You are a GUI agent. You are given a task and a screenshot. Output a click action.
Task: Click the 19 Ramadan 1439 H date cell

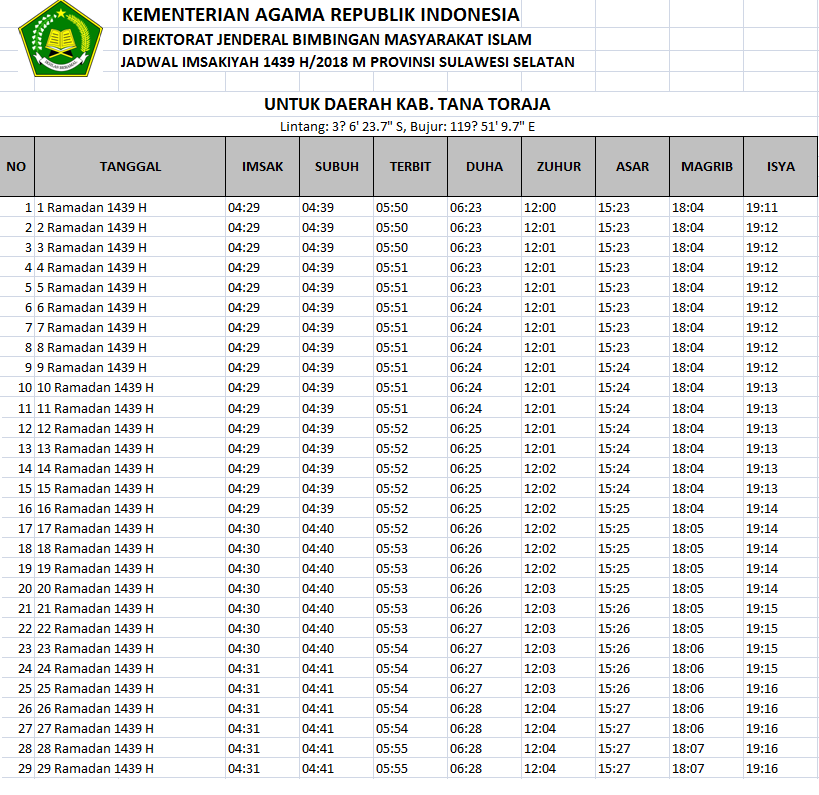coord(130,569)
